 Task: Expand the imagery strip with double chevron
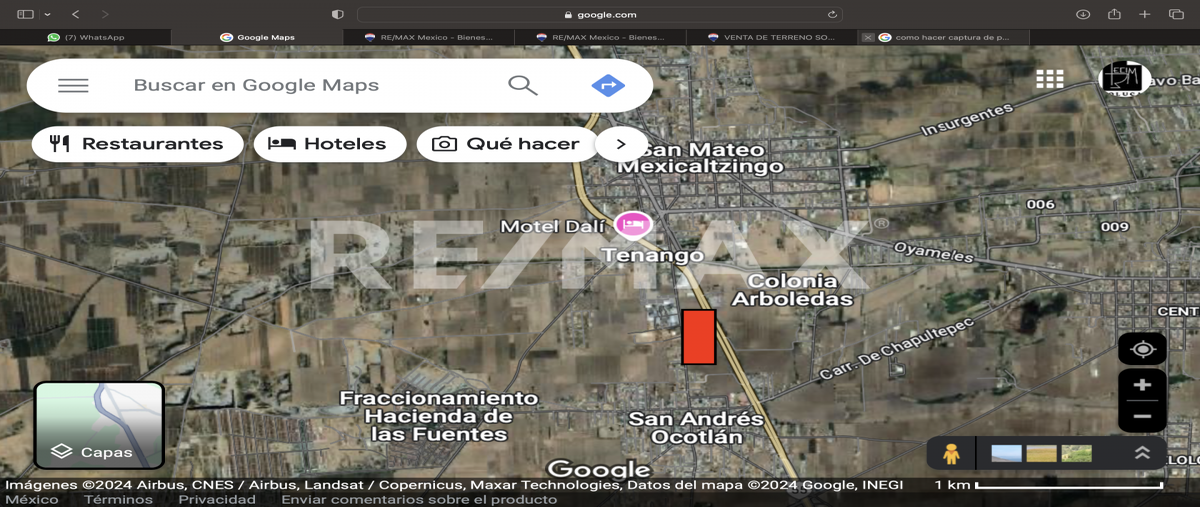coord(1142,453)
